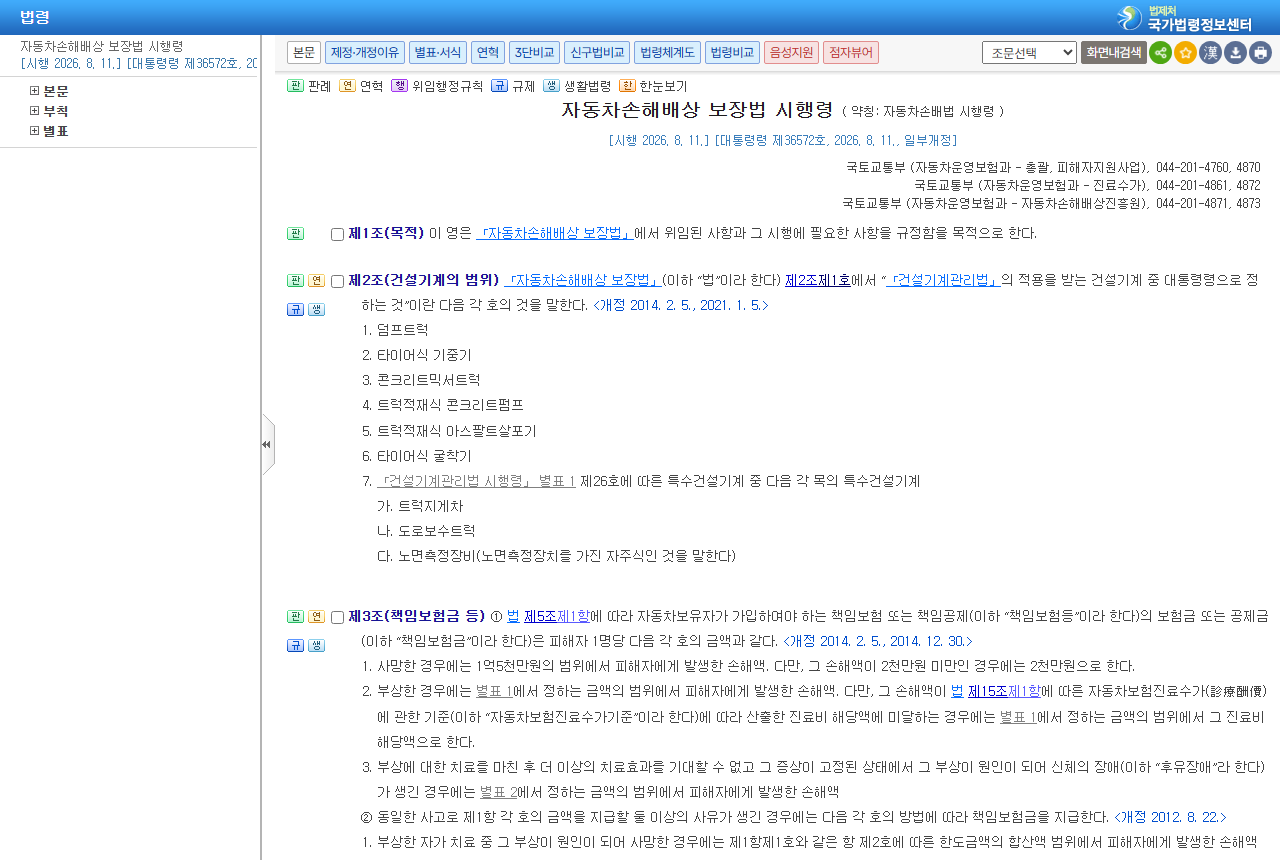This screenshot has width=1280, height=860.
Task: Open 생 living-law icon beside 제3조
Action: click(316, 645)
